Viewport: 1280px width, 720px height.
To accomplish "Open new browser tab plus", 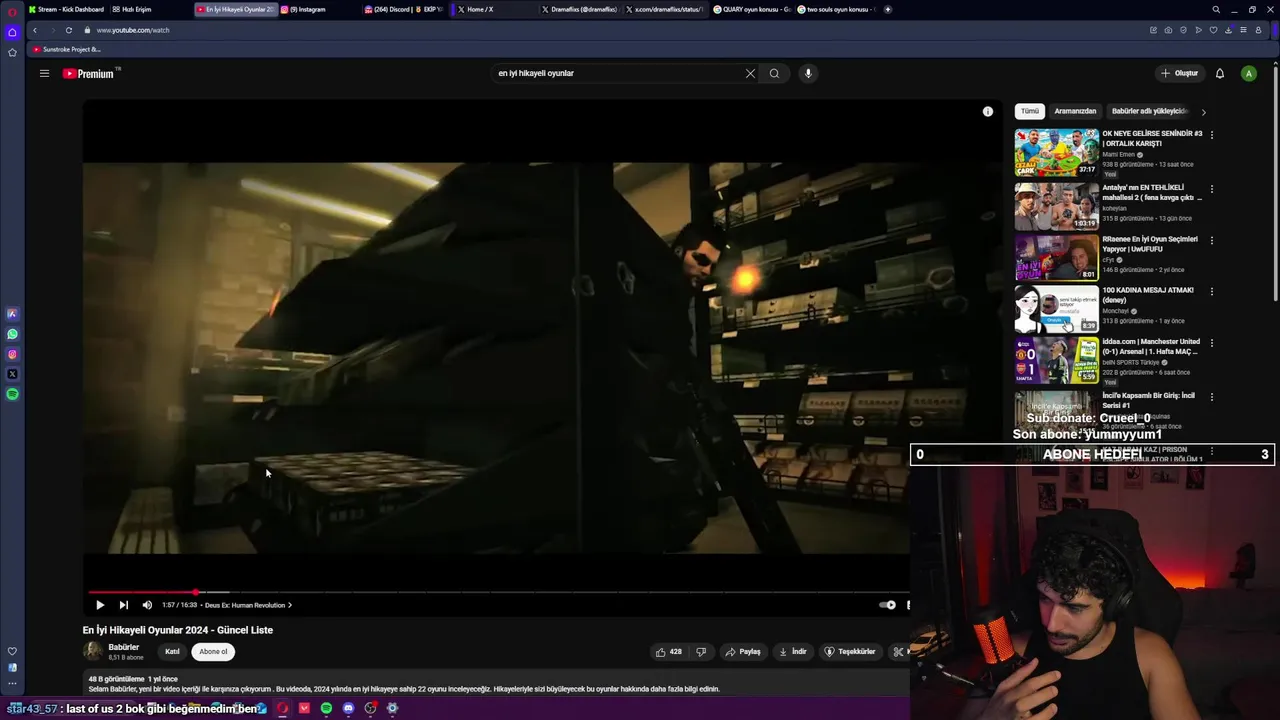I will click(x=887, y=9).
